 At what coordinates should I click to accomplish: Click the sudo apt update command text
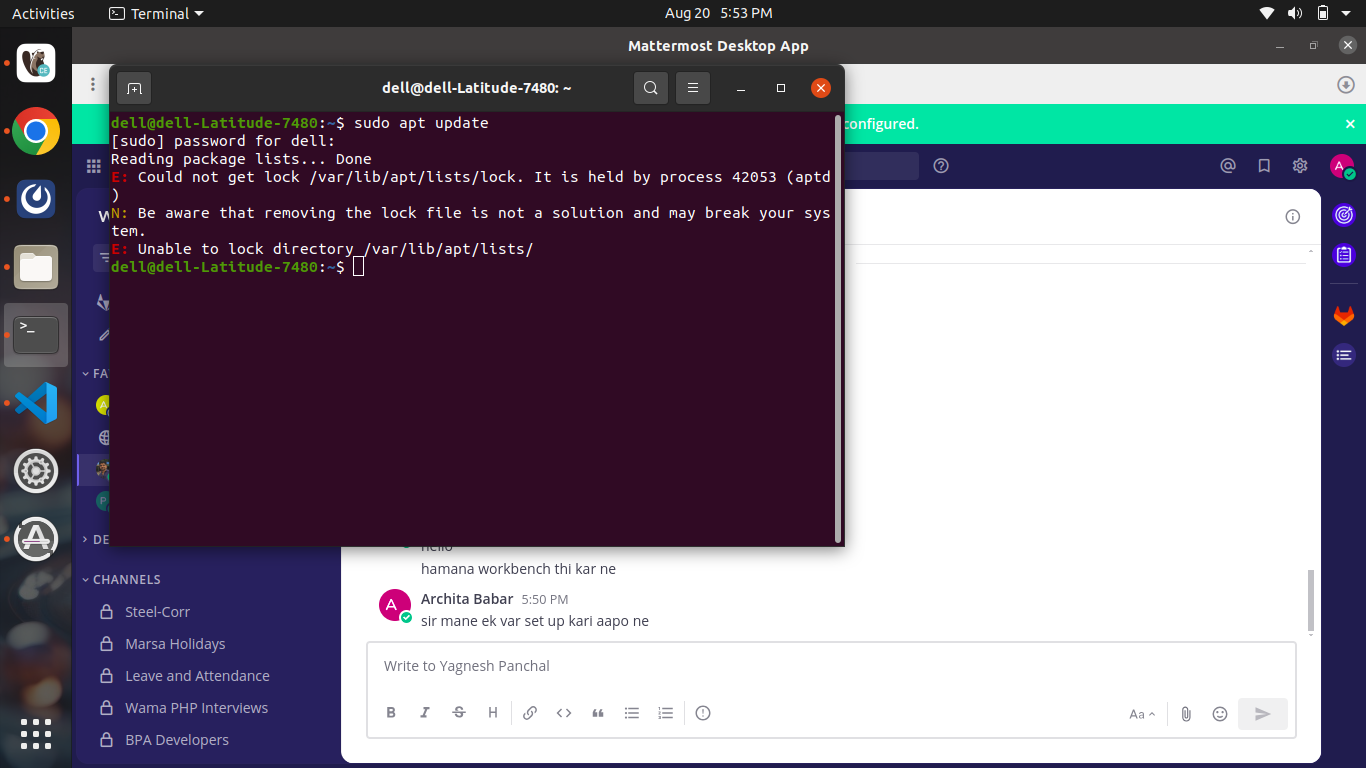coord(421,123)
